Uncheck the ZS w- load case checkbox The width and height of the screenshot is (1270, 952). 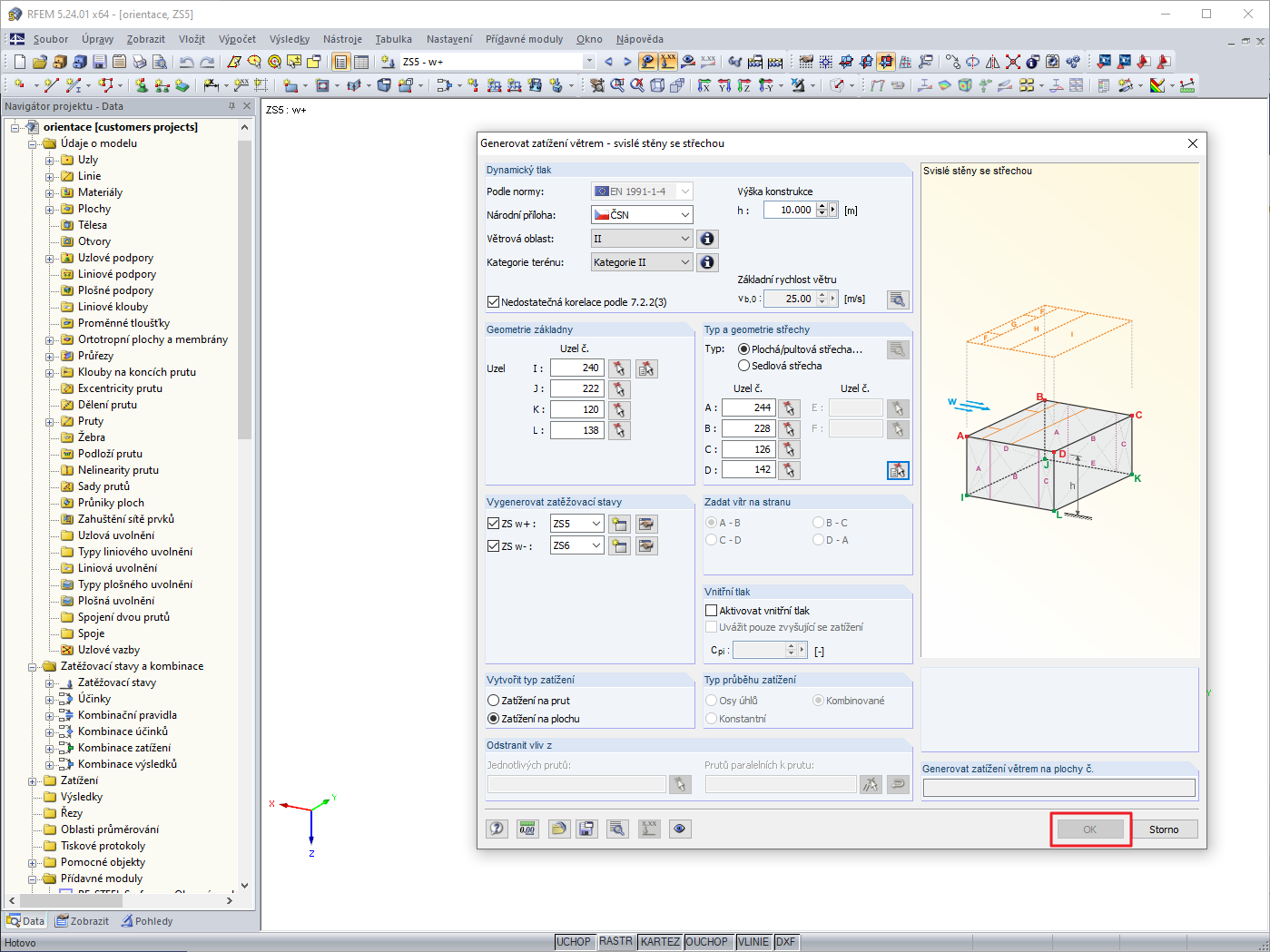494,546
